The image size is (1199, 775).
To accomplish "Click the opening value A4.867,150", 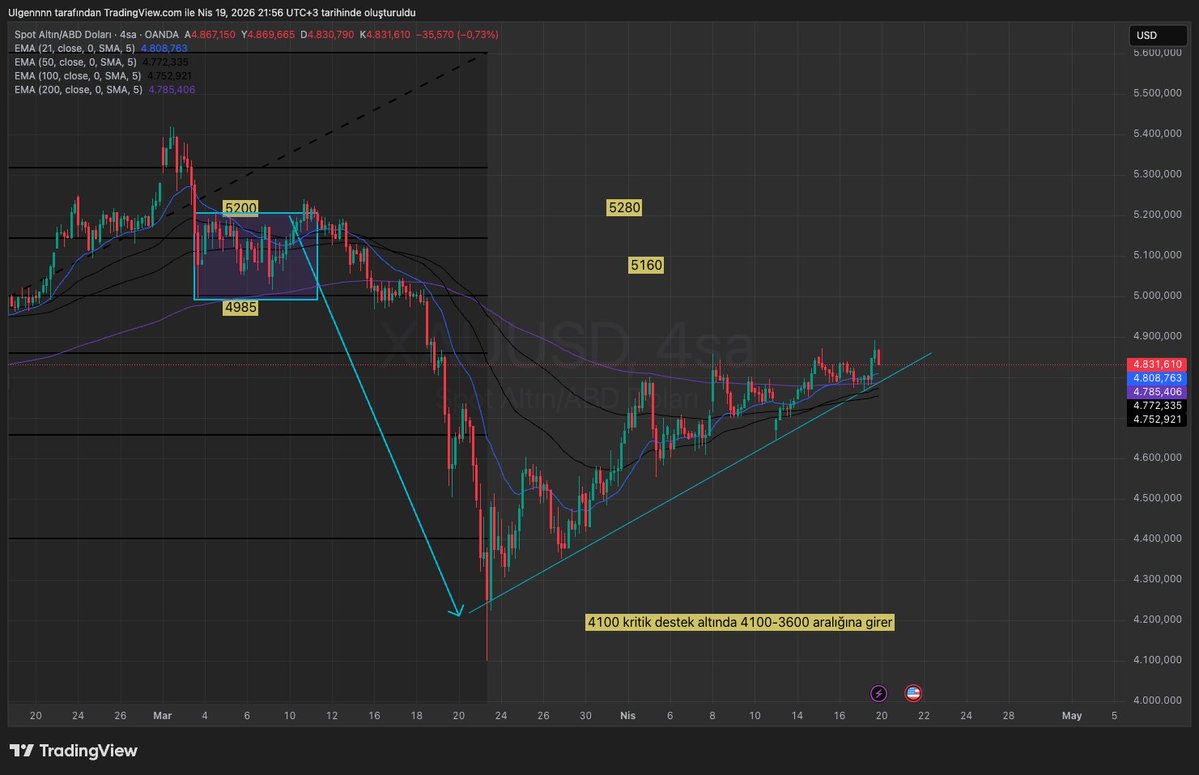I will [210, 34].
